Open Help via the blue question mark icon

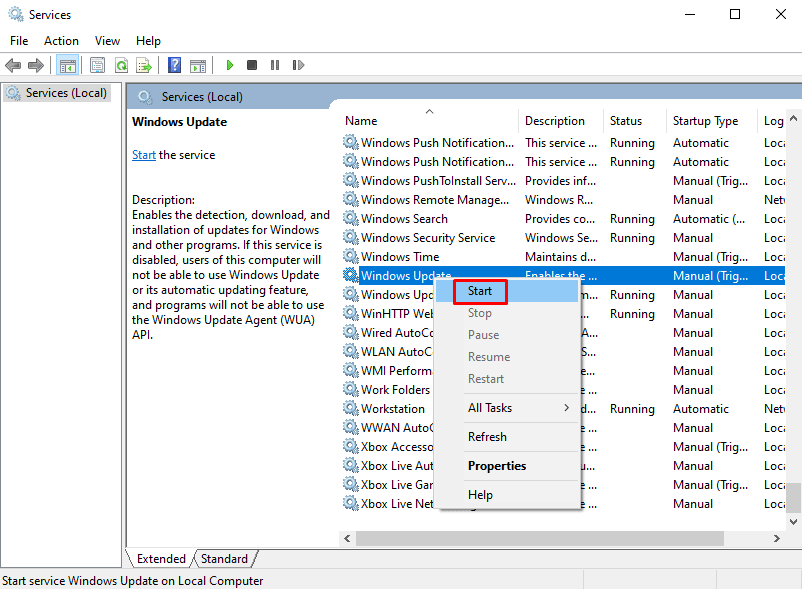pos(174,66)
